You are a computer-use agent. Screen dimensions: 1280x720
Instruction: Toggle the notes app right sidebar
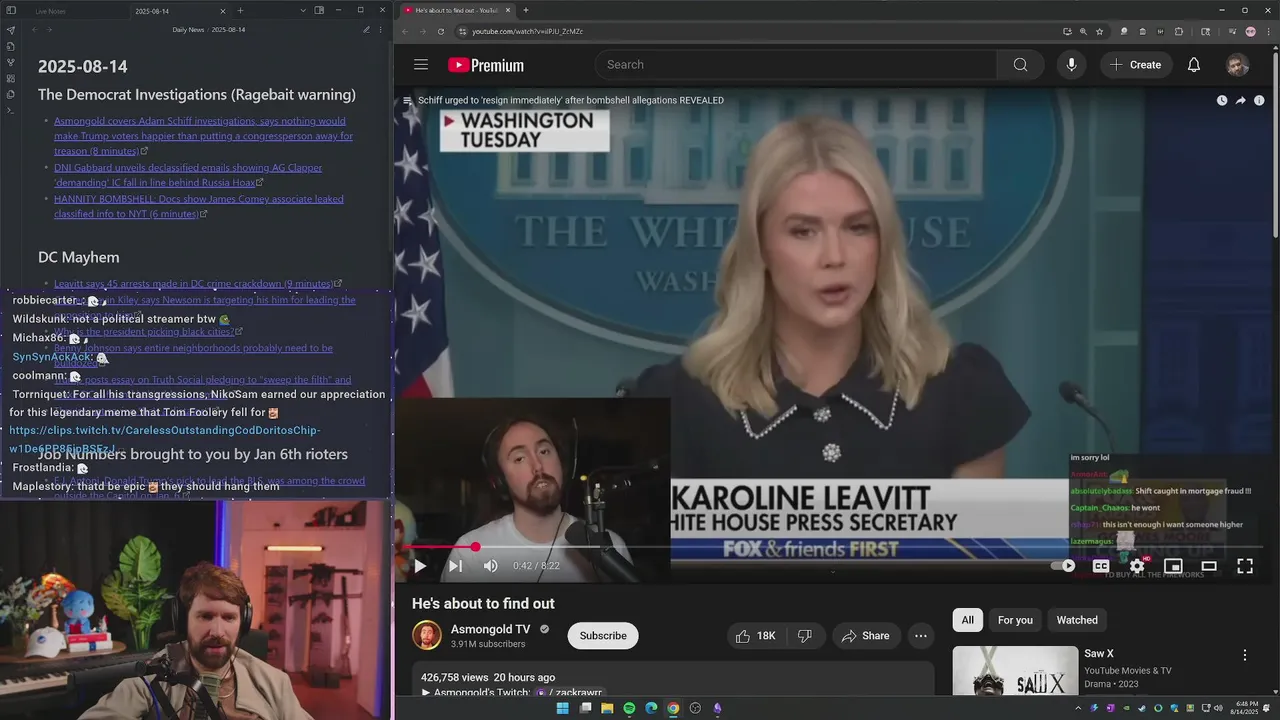[319, 10]
